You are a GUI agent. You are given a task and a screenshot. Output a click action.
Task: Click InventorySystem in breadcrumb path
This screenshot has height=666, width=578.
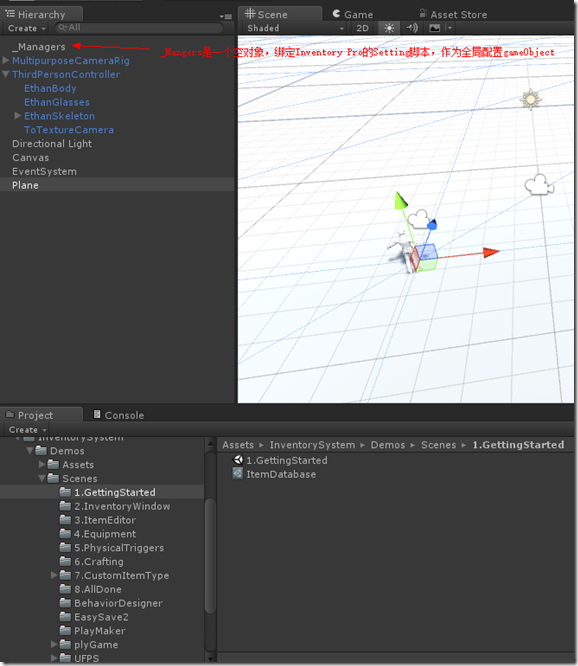312,445
